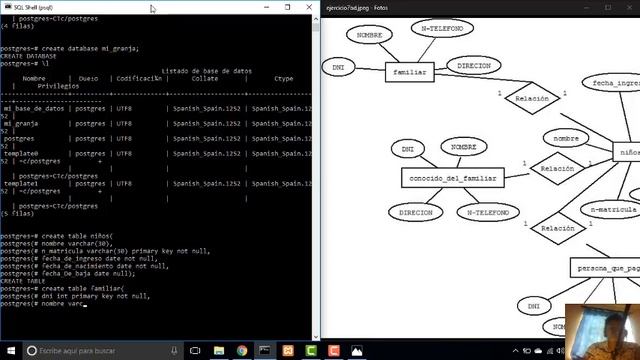This screenshot has height=360, width=640.
Task: Click the 'mi_base_de_datos' row in listing
Action: (156, 109)
